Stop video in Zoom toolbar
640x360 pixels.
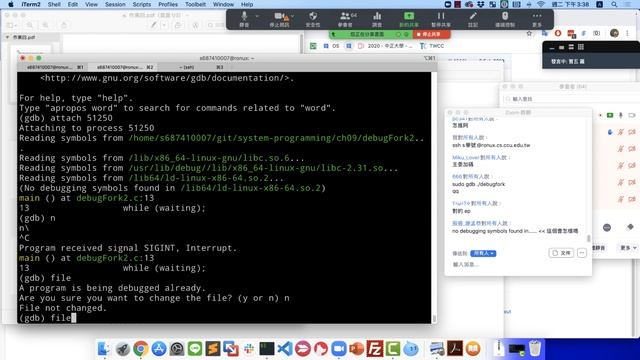(279, 19)
